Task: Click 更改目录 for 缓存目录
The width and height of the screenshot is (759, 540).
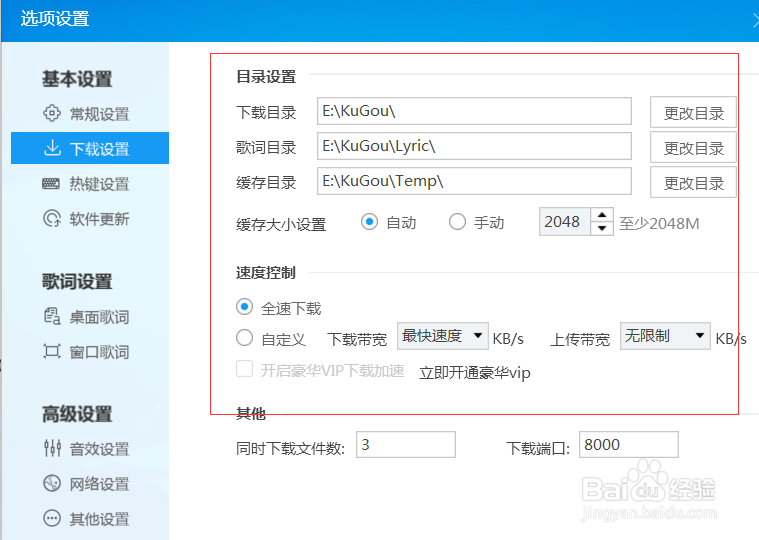Action: pos(693,182)
